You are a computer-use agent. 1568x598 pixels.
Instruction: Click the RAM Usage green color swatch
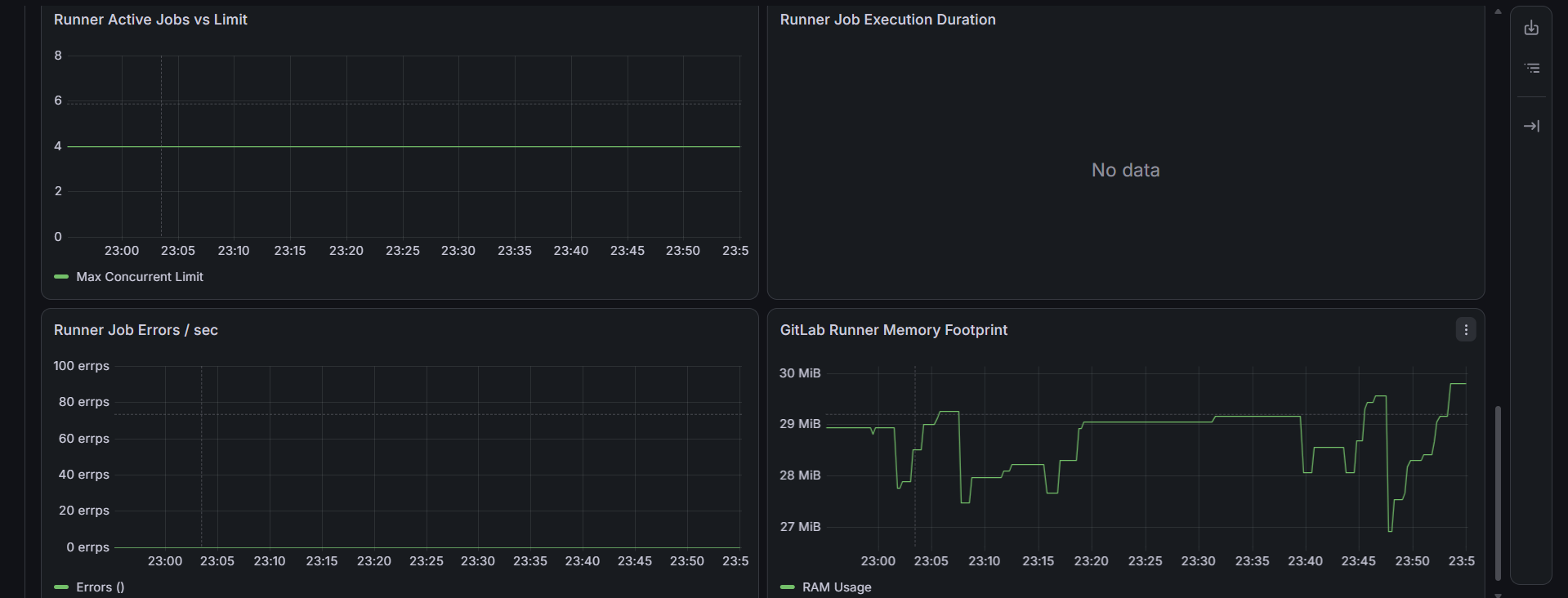(x=788, y=587)
